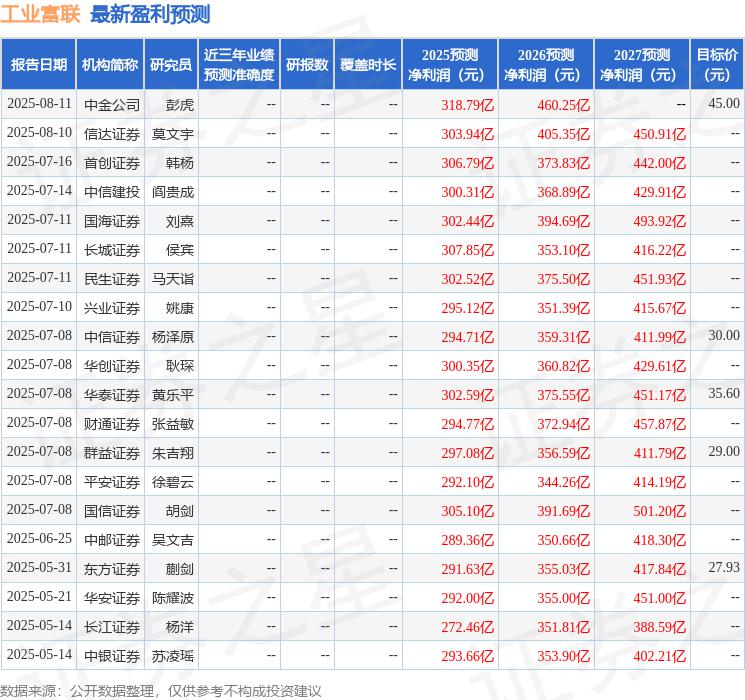The height and width of the screenshot is (700, 745).
Task: Click the 442.00亿 forecast value
Action: tap(659, 163)
